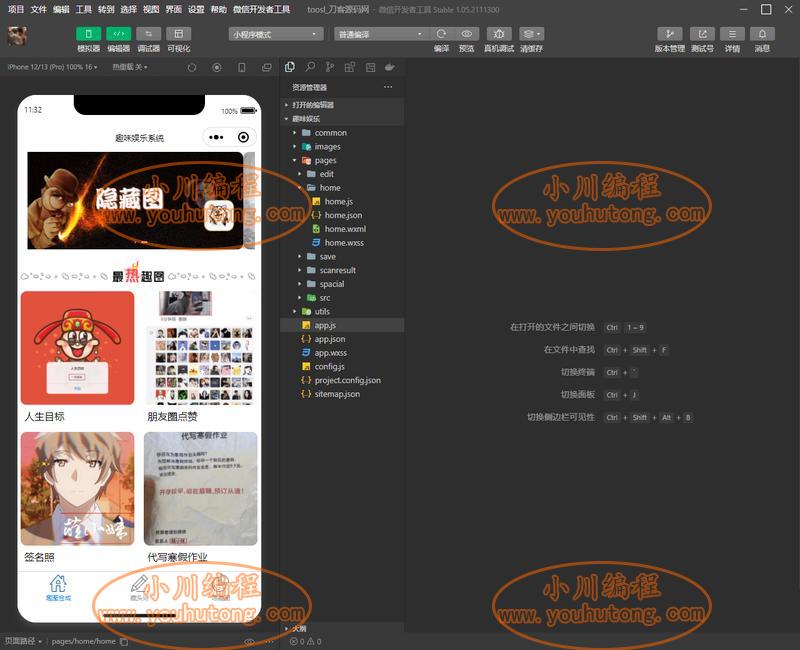The height and width of the screenshot is (650, 800).
Task: Open the compile mode dropdown
Action: [x=382, y=34]
